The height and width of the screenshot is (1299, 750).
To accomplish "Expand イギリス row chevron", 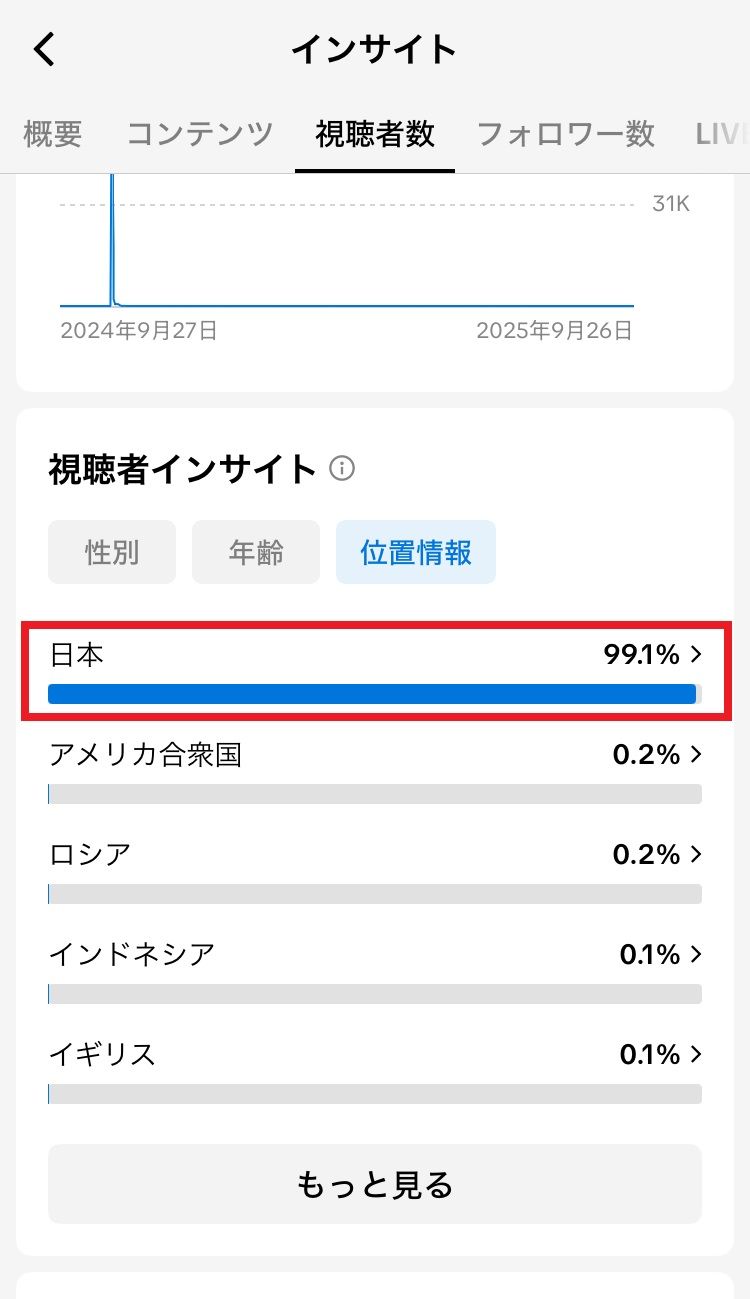I will [x=697, y=1055].
